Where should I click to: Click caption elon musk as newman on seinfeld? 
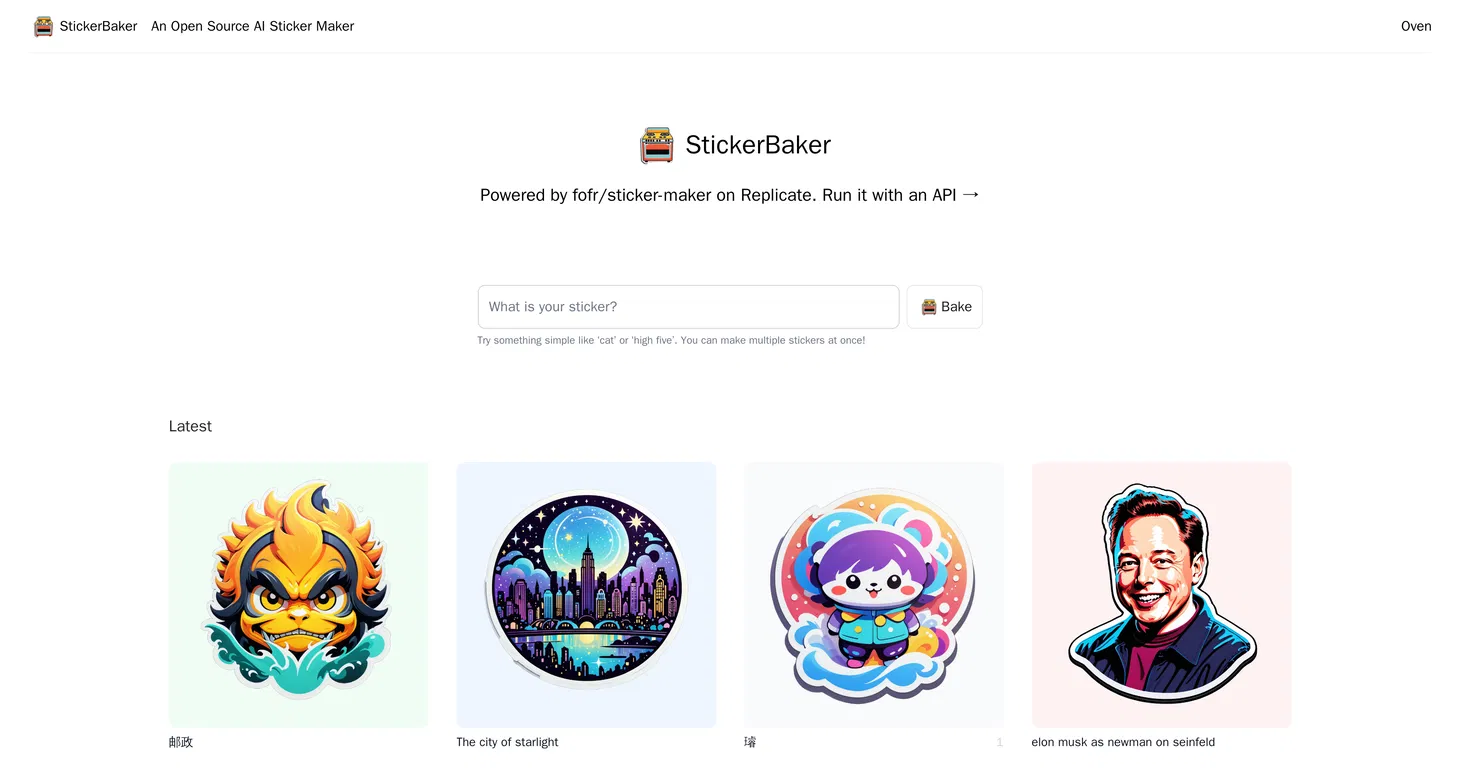click(x=1123, y=742)
